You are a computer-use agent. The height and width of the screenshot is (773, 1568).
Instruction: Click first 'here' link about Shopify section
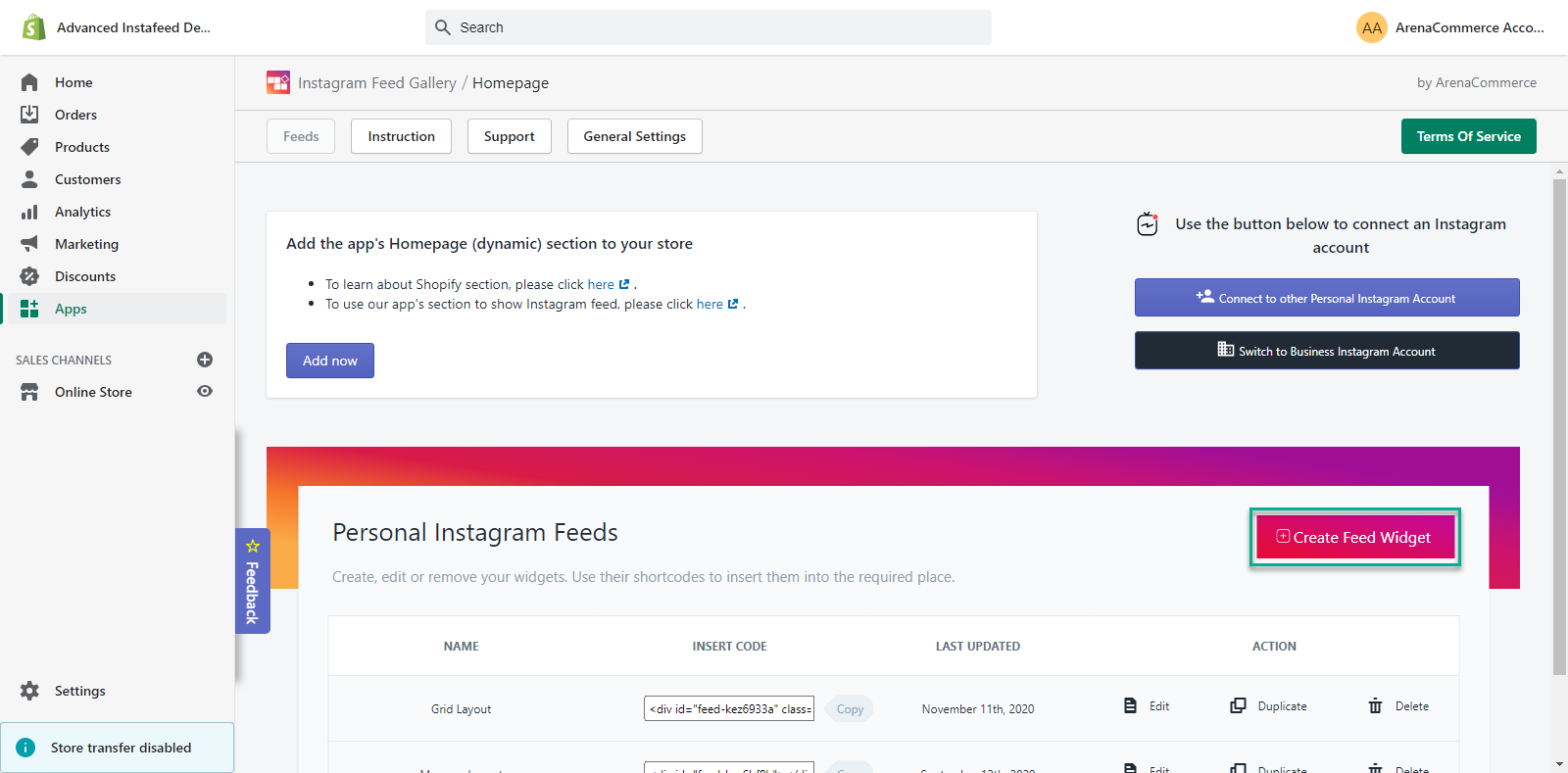(601, 284)
